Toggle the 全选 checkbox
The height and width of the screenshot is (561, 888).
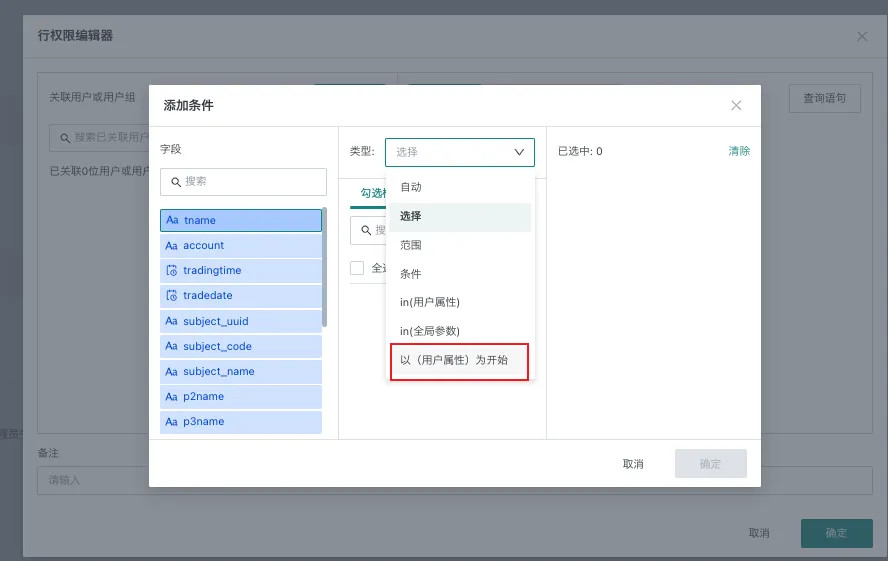pyautogui.click(x=357, y=268)
